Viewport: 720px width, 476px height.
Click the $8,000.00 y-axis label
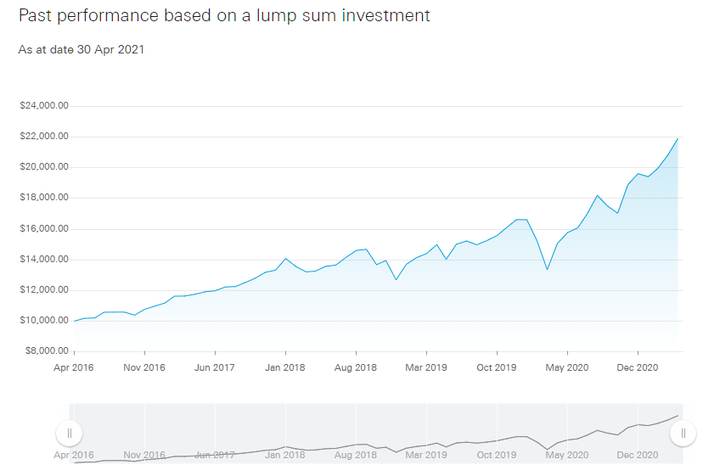tap(47, 351)
